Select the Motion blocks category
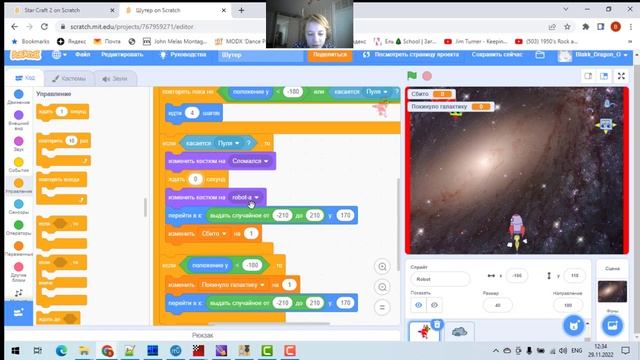 18,97
